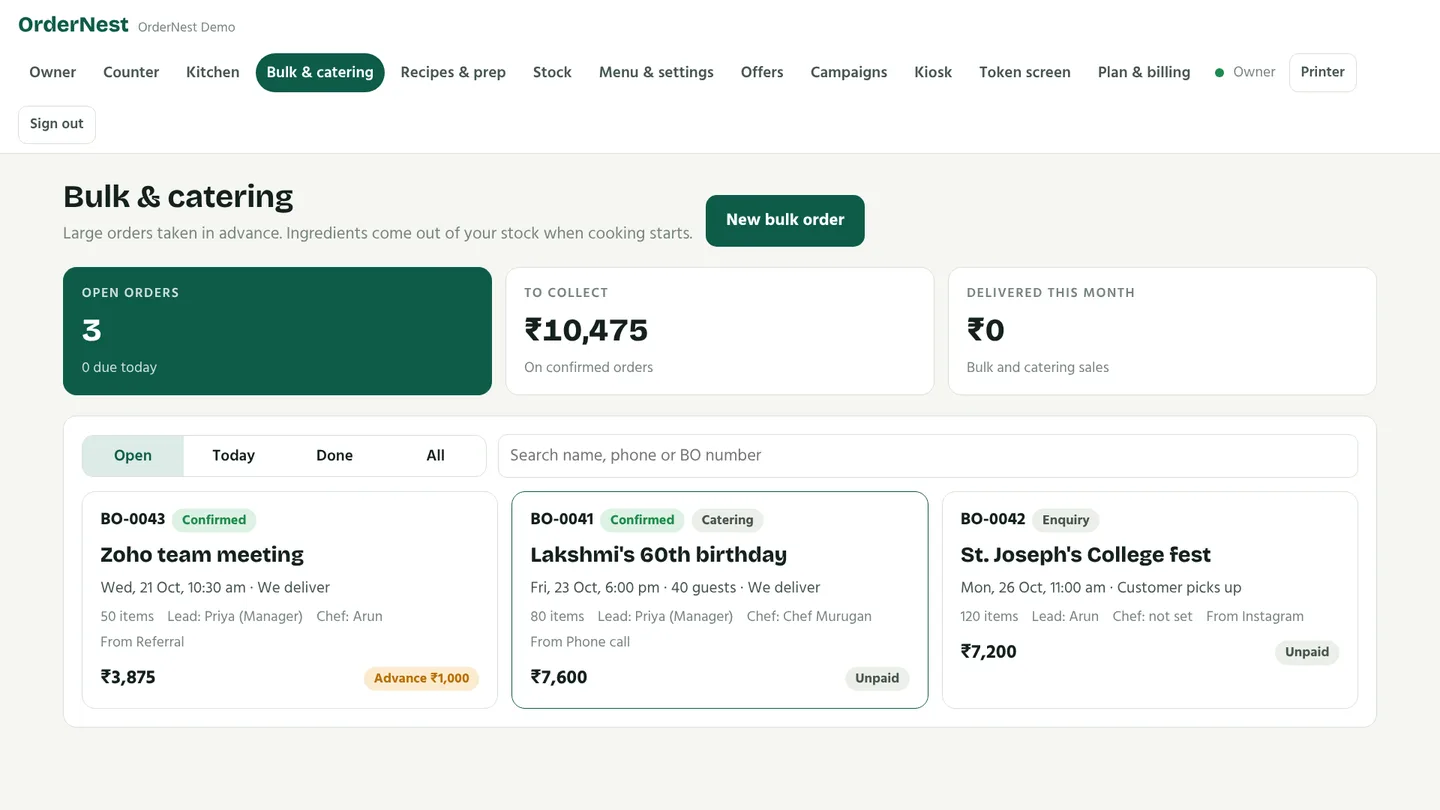The width and height of the screenshot is (1440, 810).
Task: Click the green Owner status dot
Action: click(1219, 73)
